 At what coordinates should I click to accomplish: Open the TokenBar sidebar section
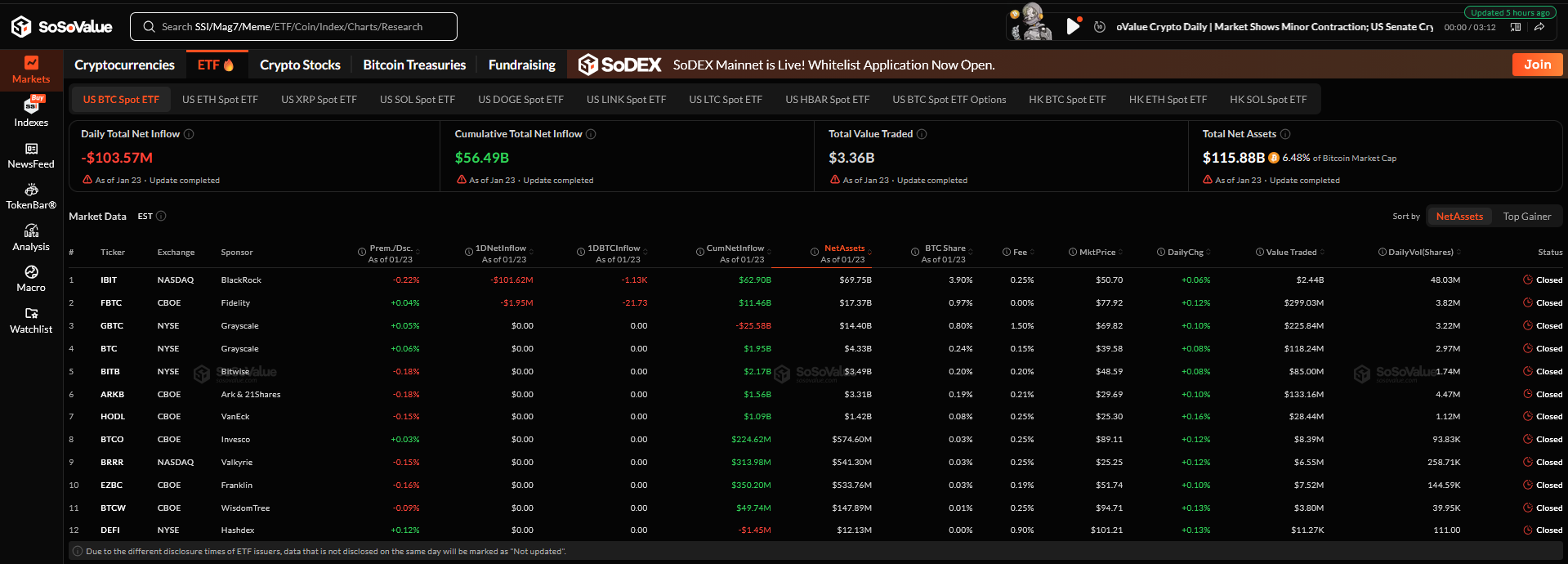31,196
